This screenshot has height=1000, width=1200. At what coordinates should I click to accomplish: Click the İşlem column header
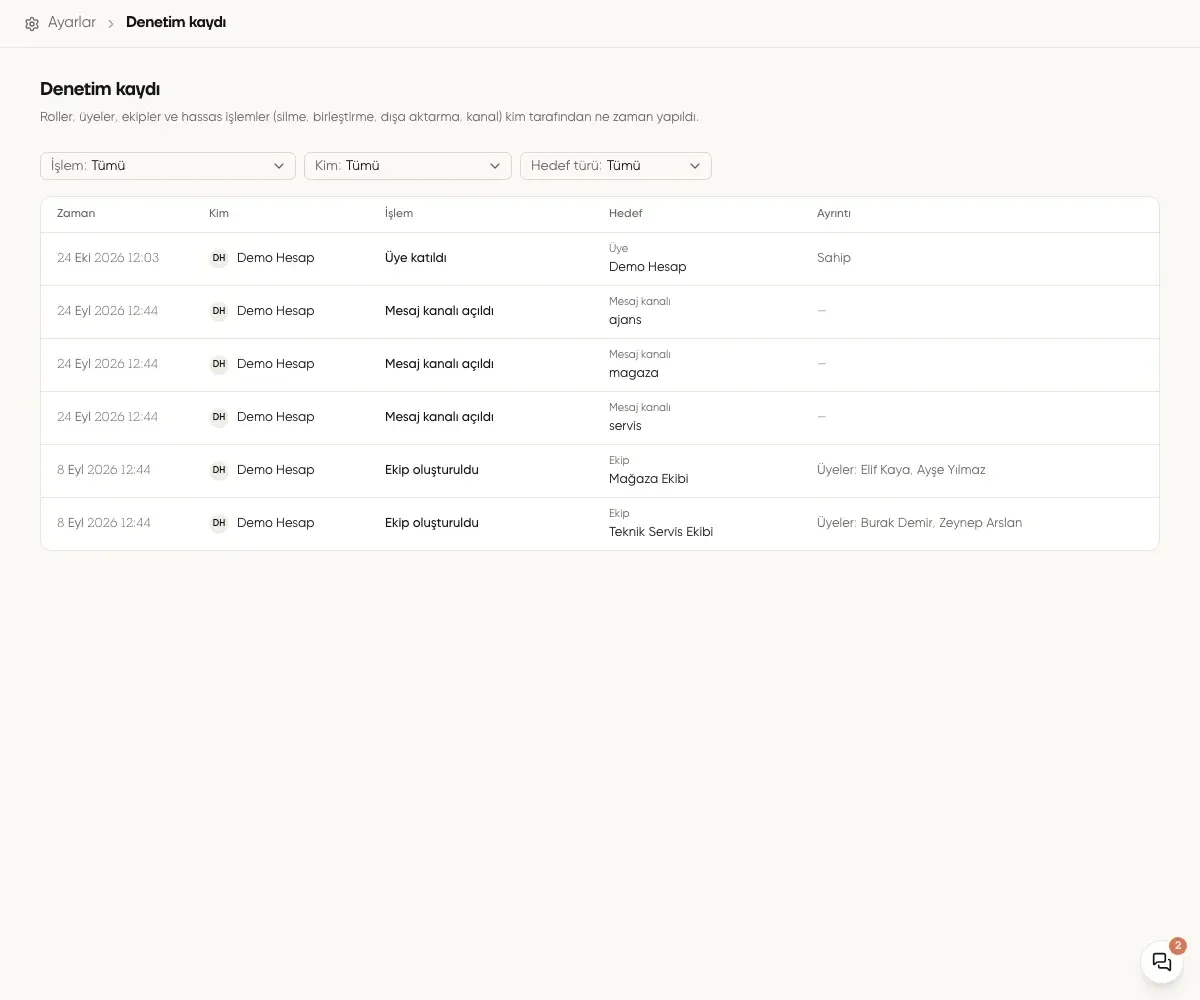point(399,214)
